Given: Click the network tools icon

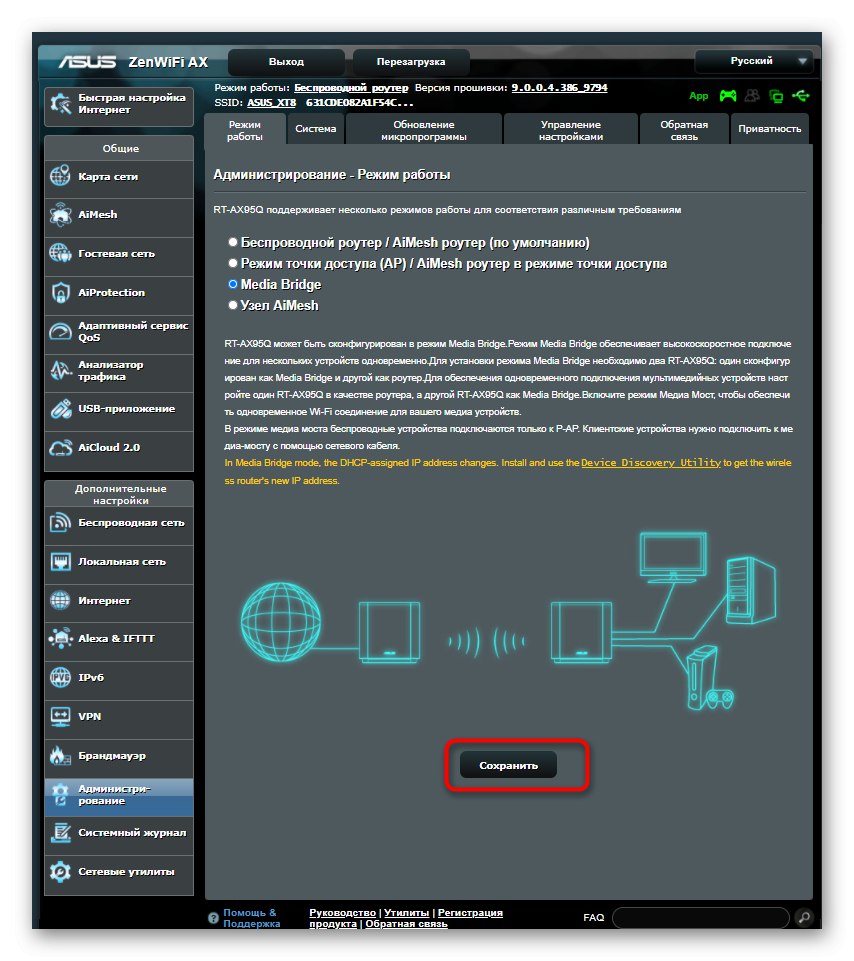Looking at the screenshot, I should coord(60,872).
